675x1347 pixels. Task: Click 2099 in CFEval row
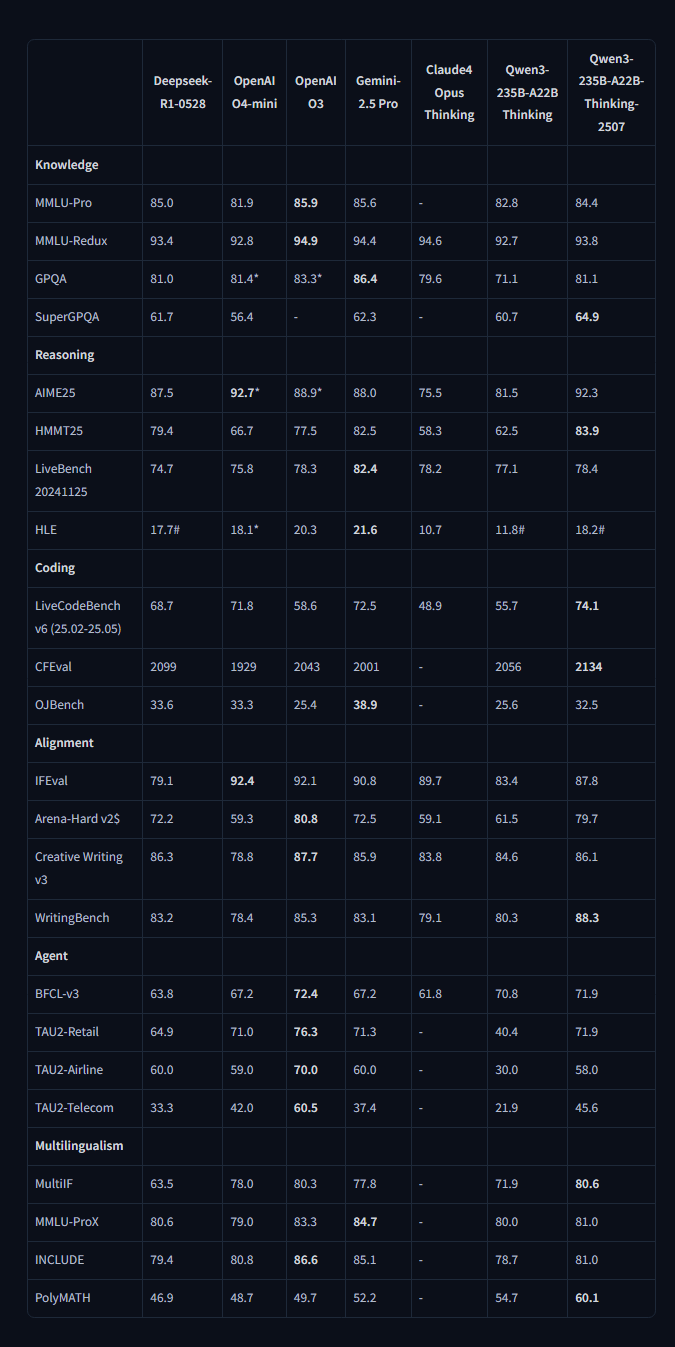[162, 667]
